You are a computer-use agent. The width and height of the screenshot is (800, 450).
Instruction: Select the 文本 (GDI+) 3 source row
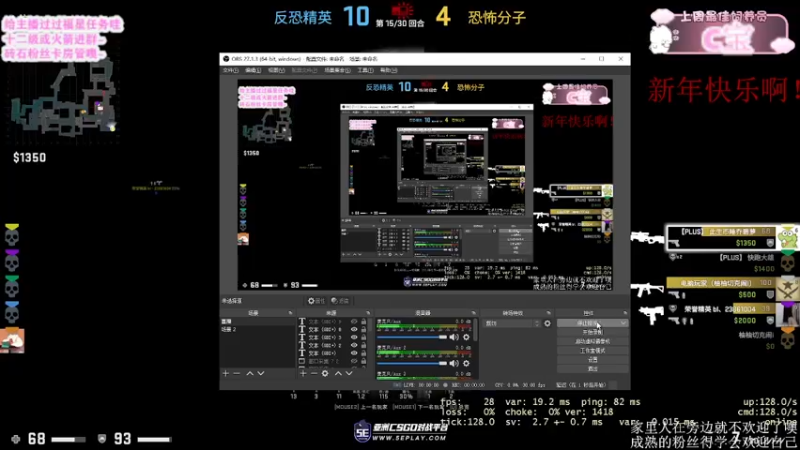[x=332, y=337]
